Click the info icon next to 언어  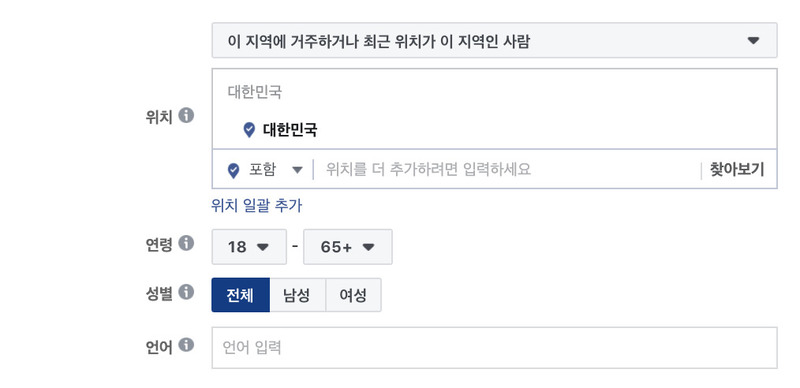click(186, 345)
